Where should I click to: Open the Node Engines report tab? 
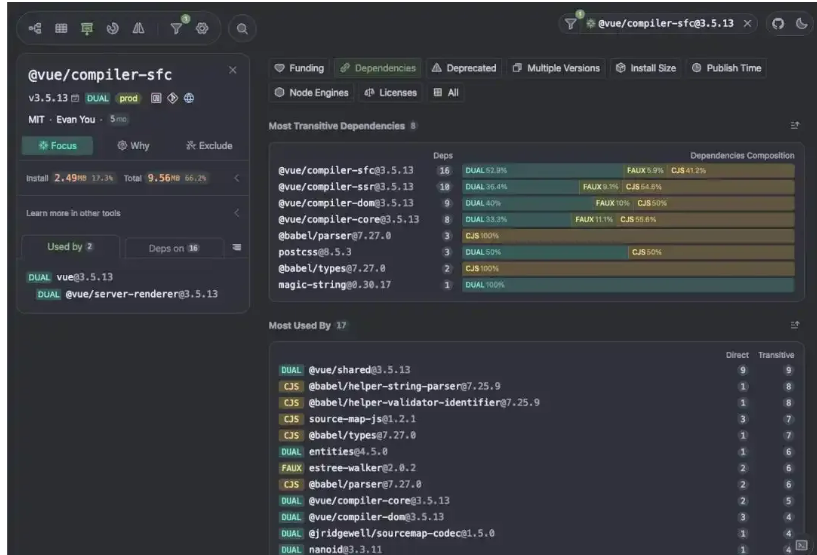pos(312,93)
